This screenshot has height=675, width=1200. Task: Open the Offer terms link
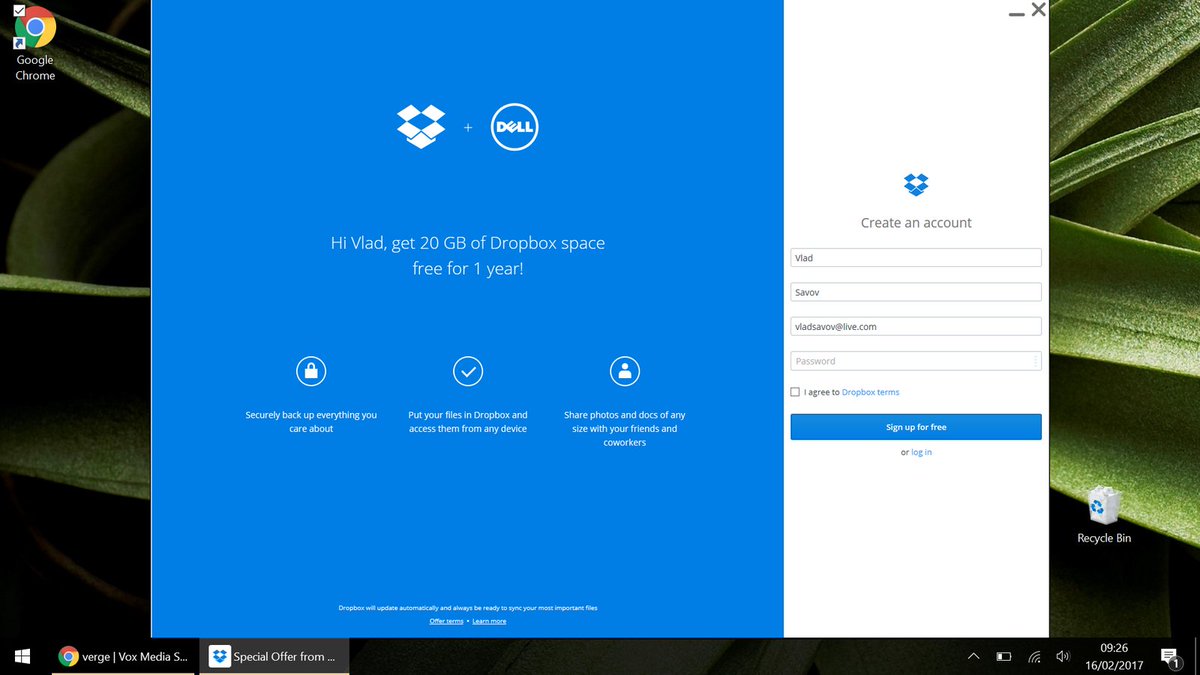click(x=446, y=621)
